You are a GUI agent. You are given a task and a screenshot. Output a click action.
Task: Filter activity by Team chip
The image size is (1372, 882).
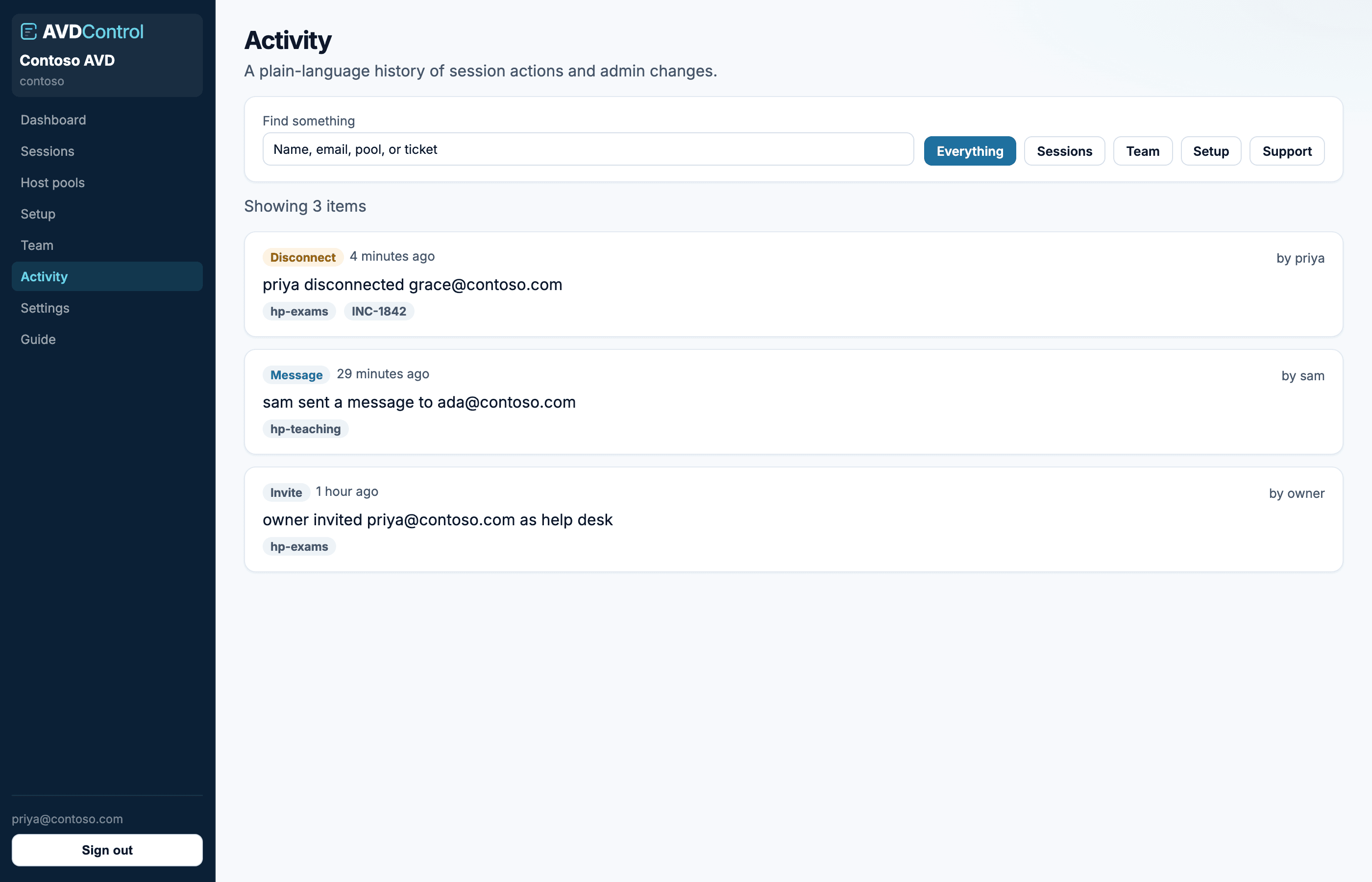[1143, 151]
